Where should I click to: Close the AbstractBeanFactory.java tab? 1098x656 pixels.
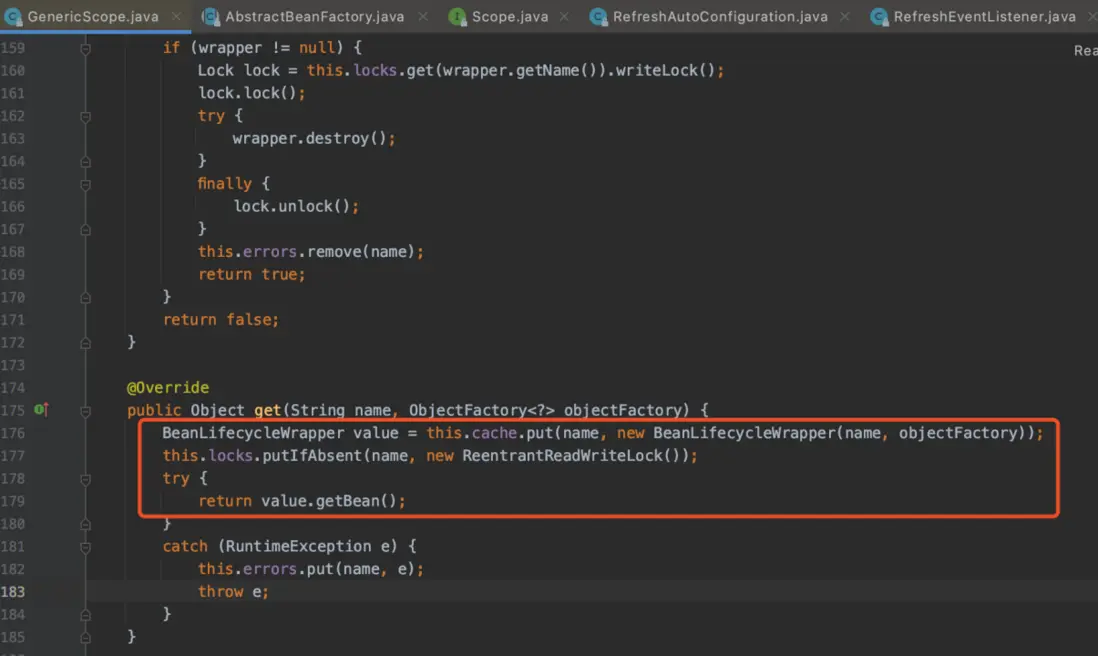pyautogui.click(x=423, y=16)
